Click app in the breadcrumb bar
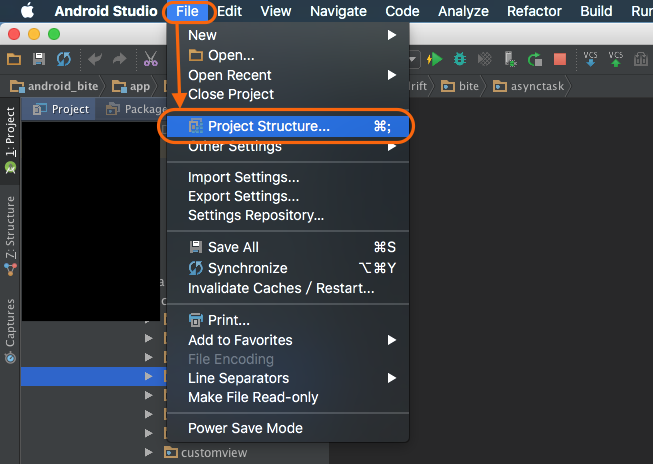 [131, 86]
